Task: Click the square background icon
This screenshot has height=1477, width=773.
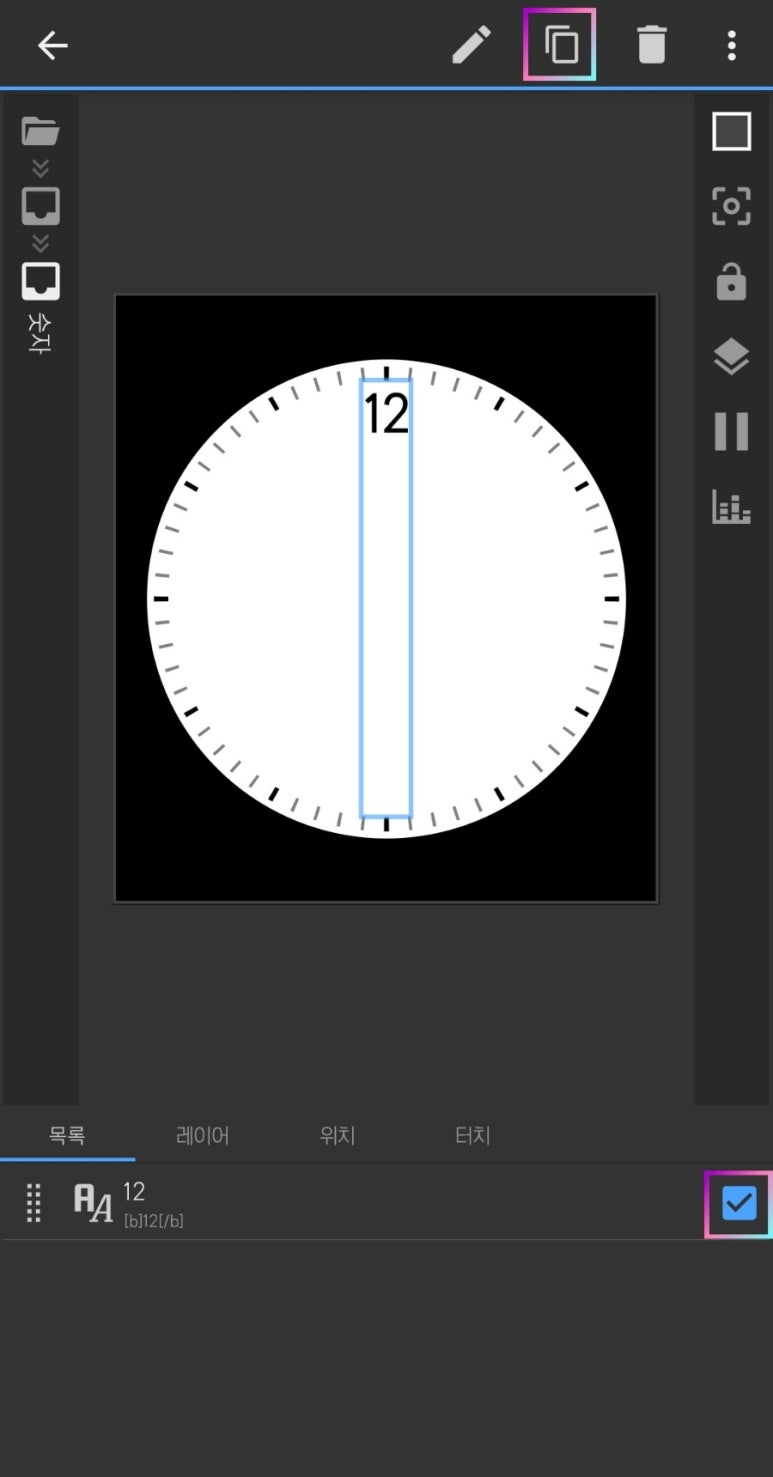Action: pos(731,131)
